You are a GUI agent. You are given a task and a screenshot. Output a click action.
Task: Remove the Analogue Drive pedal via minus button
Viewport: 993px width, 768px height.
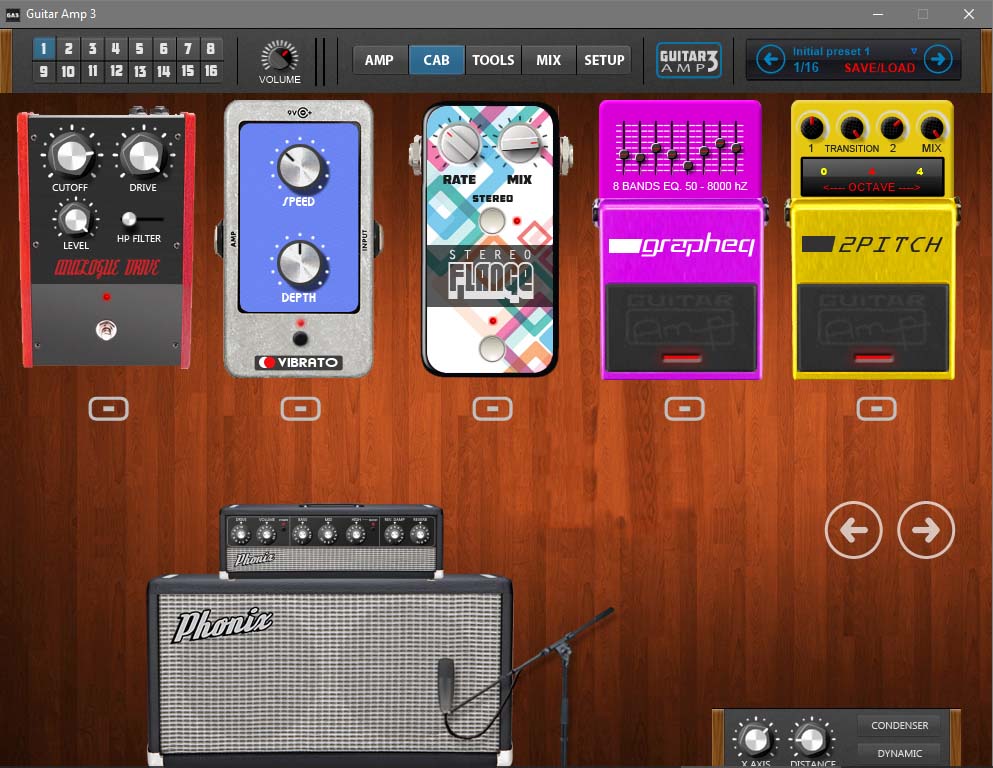[x=108, y=409]
